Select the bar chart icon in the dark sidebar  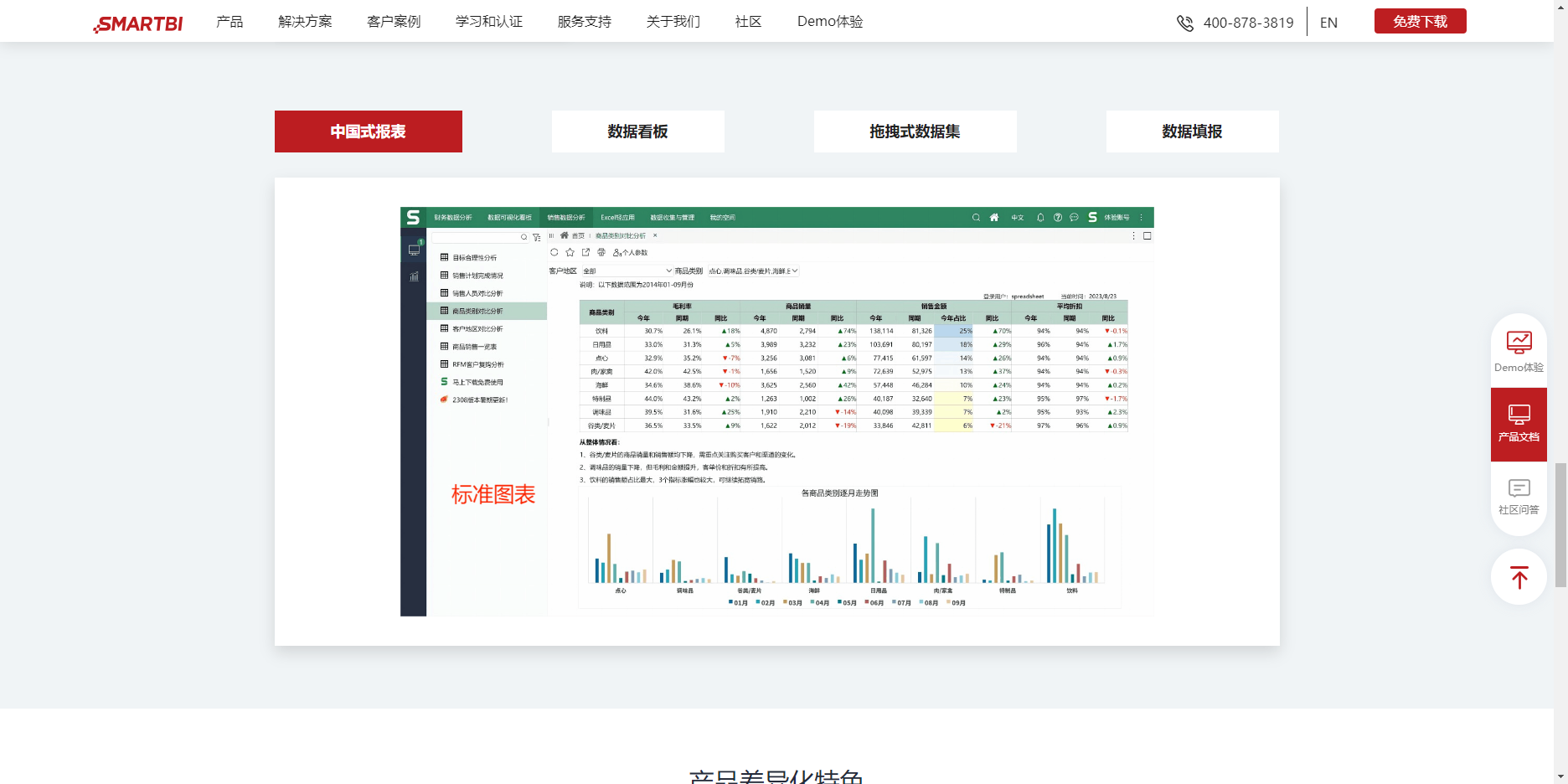[413, 276]
